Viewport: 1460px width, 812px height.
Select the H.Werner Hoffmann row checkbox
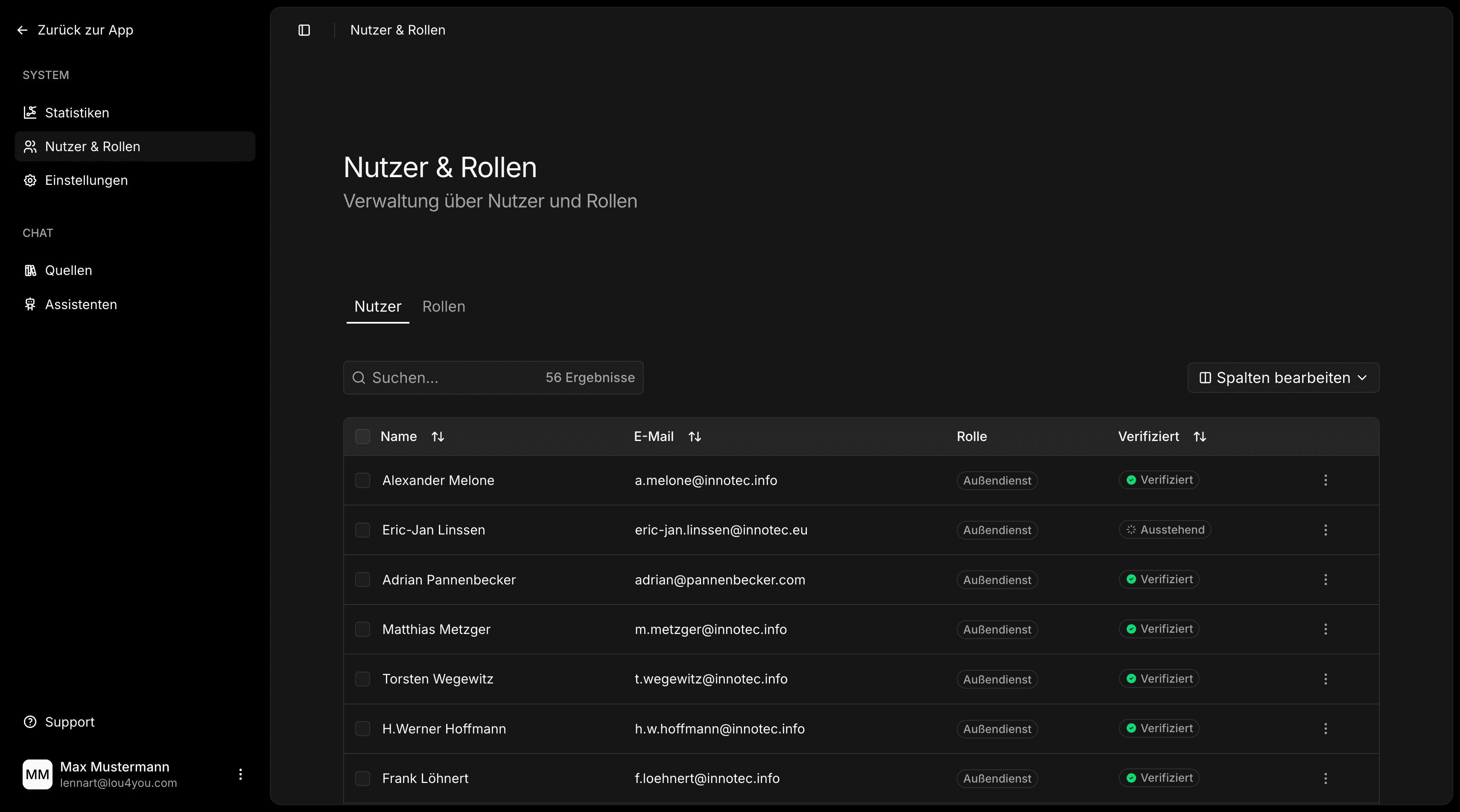tap(363, 729)
